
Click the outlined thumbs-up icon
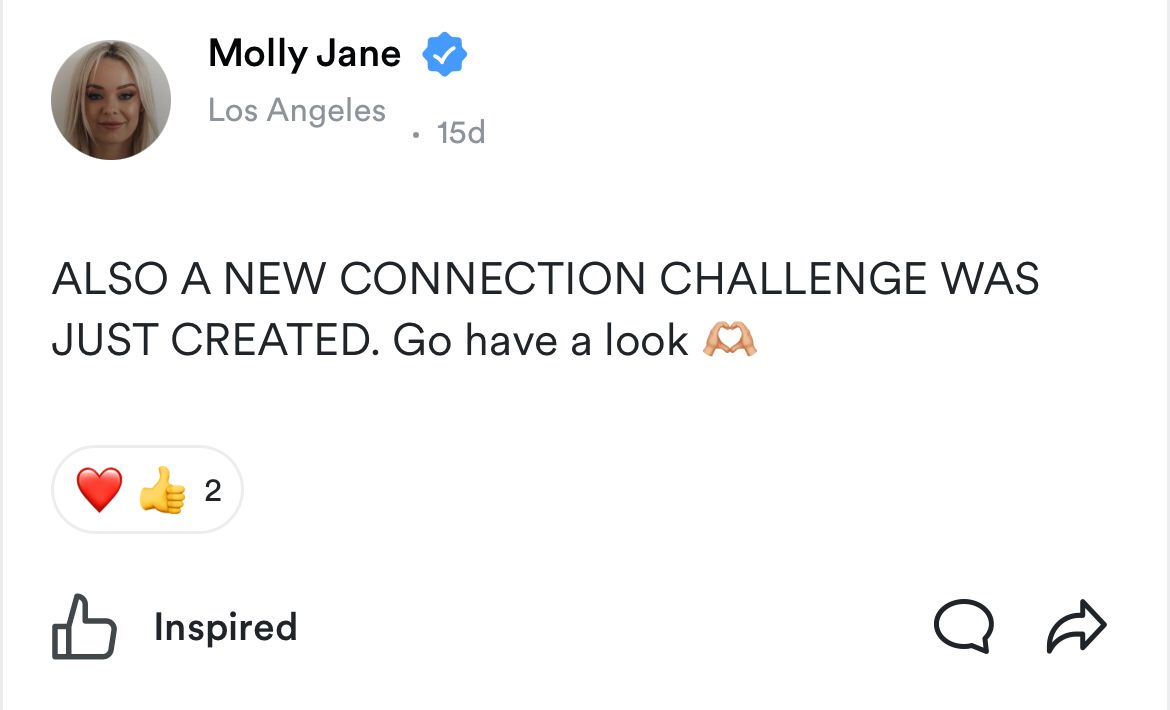(x=84, y=627)
